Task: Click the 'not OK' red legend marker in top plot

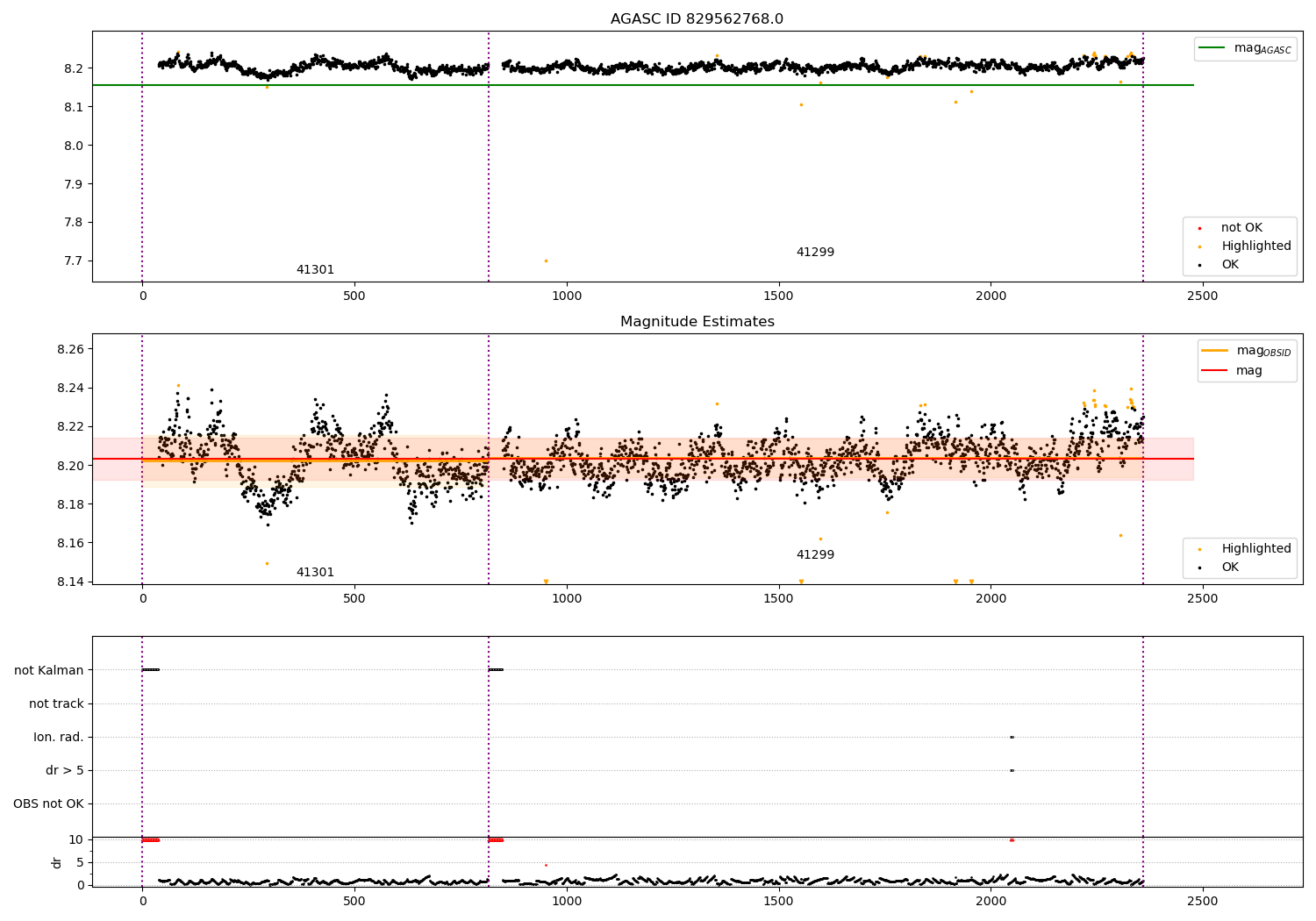Action: (1199, 228)
